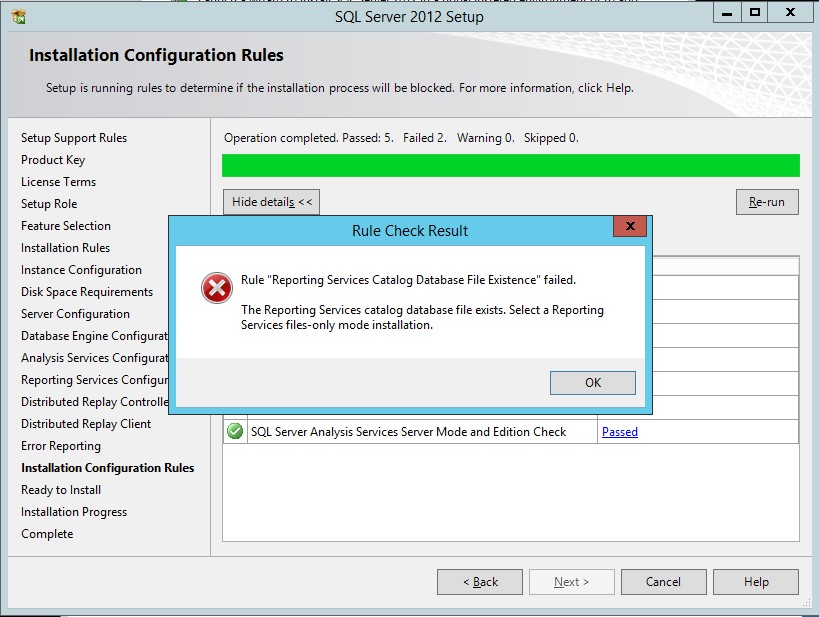Select Distributed Replay Controller step
Screen dimensions: 819x617
coord(95,402)
